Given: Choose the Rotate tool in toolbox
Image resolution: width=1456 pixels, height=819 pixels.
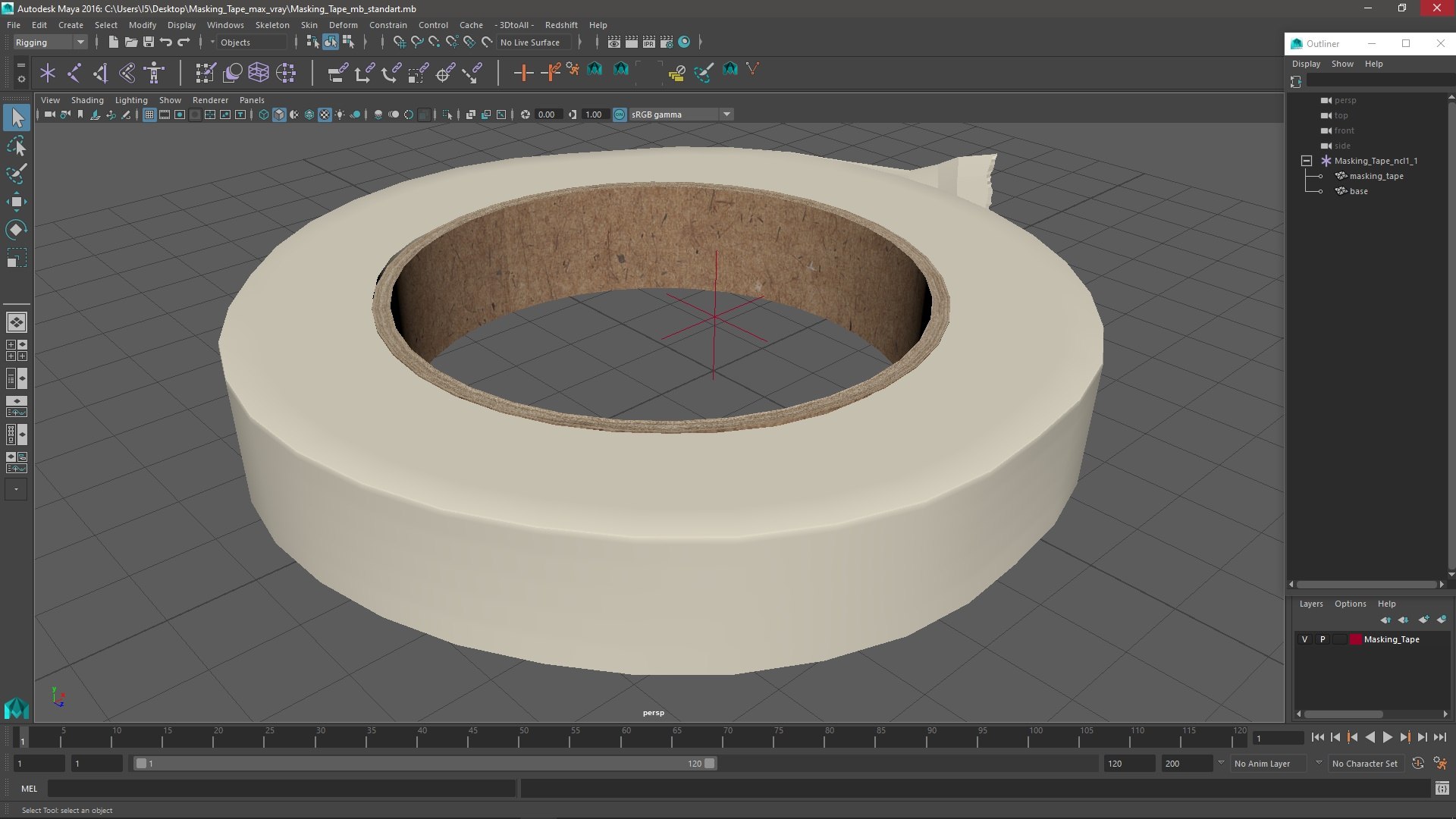Looking at the screenshot, I should tap(17, 230).
